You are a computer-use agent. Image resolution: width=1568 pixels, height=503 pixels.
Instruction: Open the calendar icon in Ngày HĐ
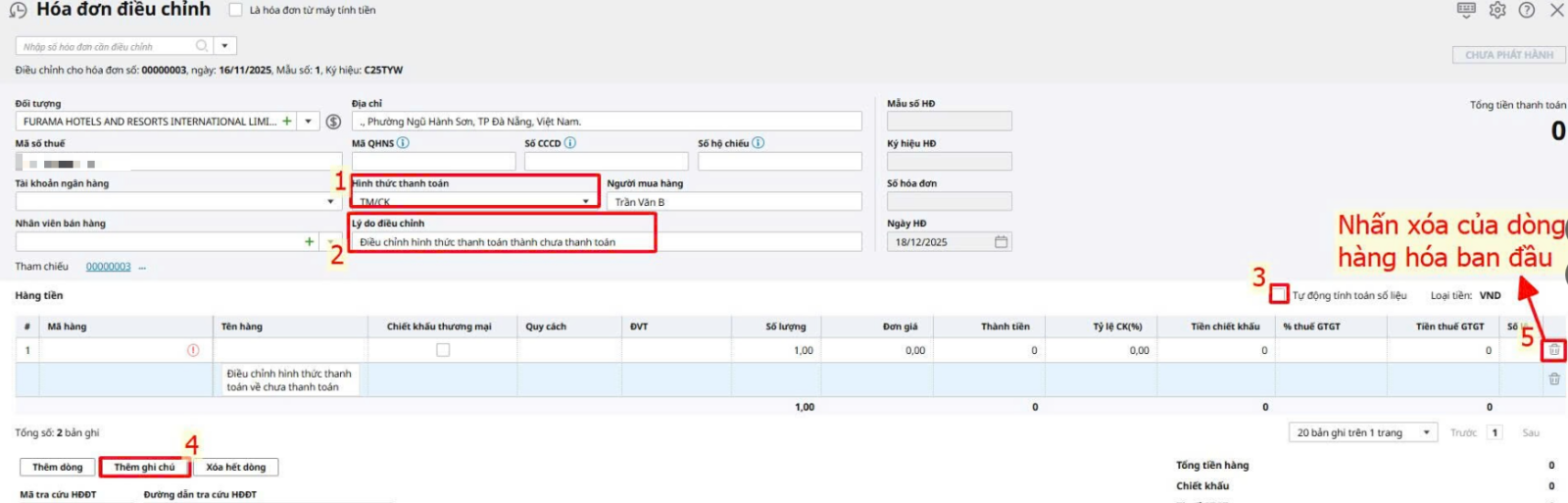[1001, 242]
